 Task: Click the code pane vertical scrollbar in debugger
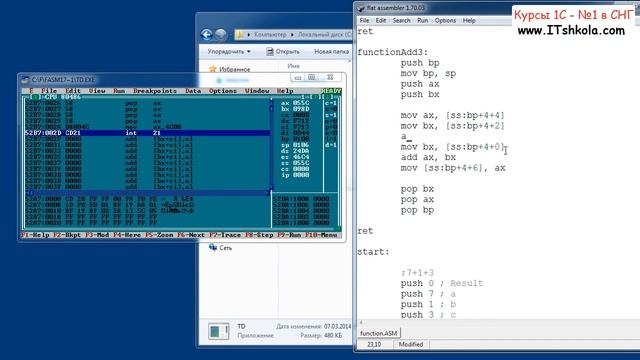[x=271, y=145]
